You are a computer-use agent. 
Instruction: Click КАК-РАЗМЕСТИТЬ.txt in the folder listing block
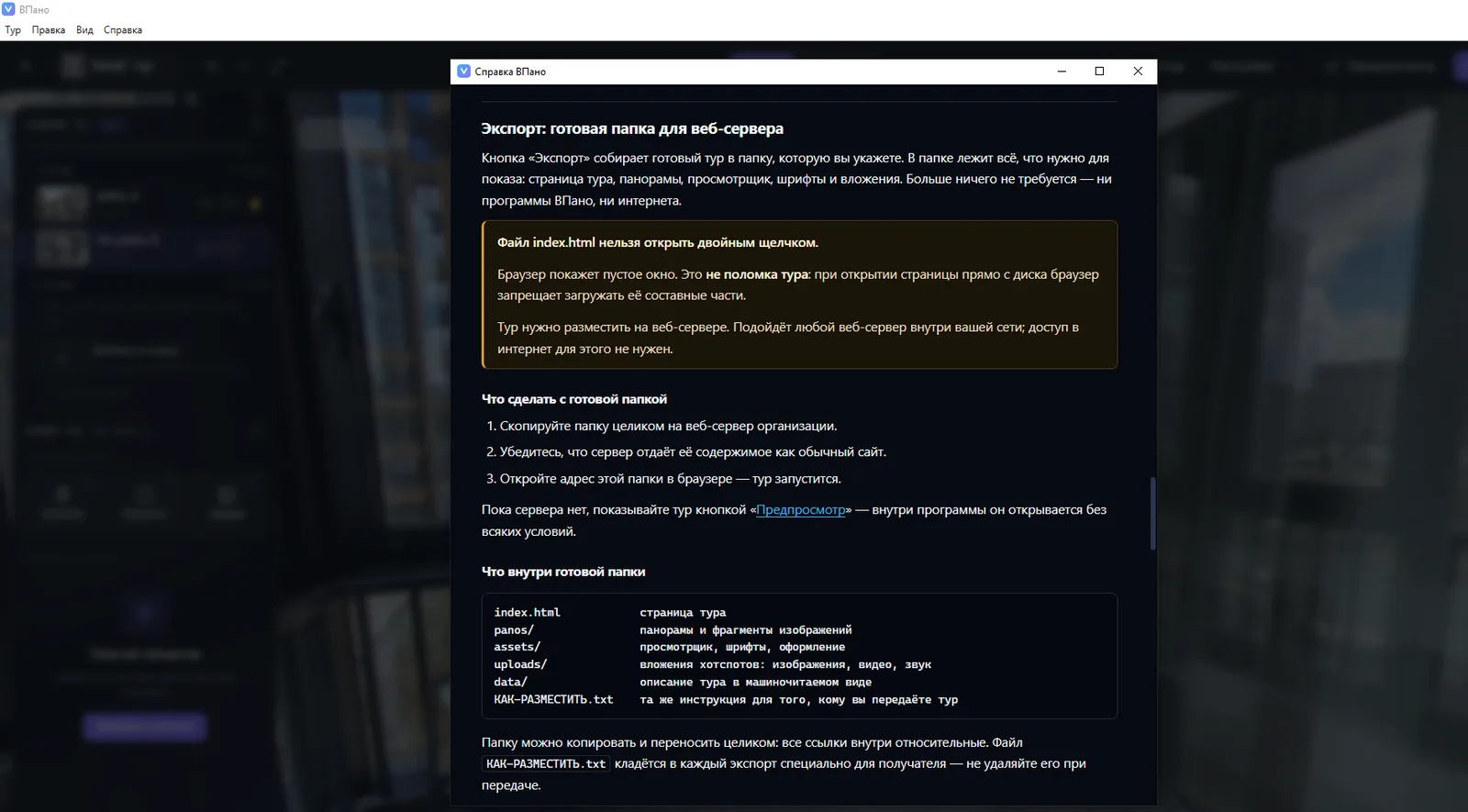tap(553, 700)
